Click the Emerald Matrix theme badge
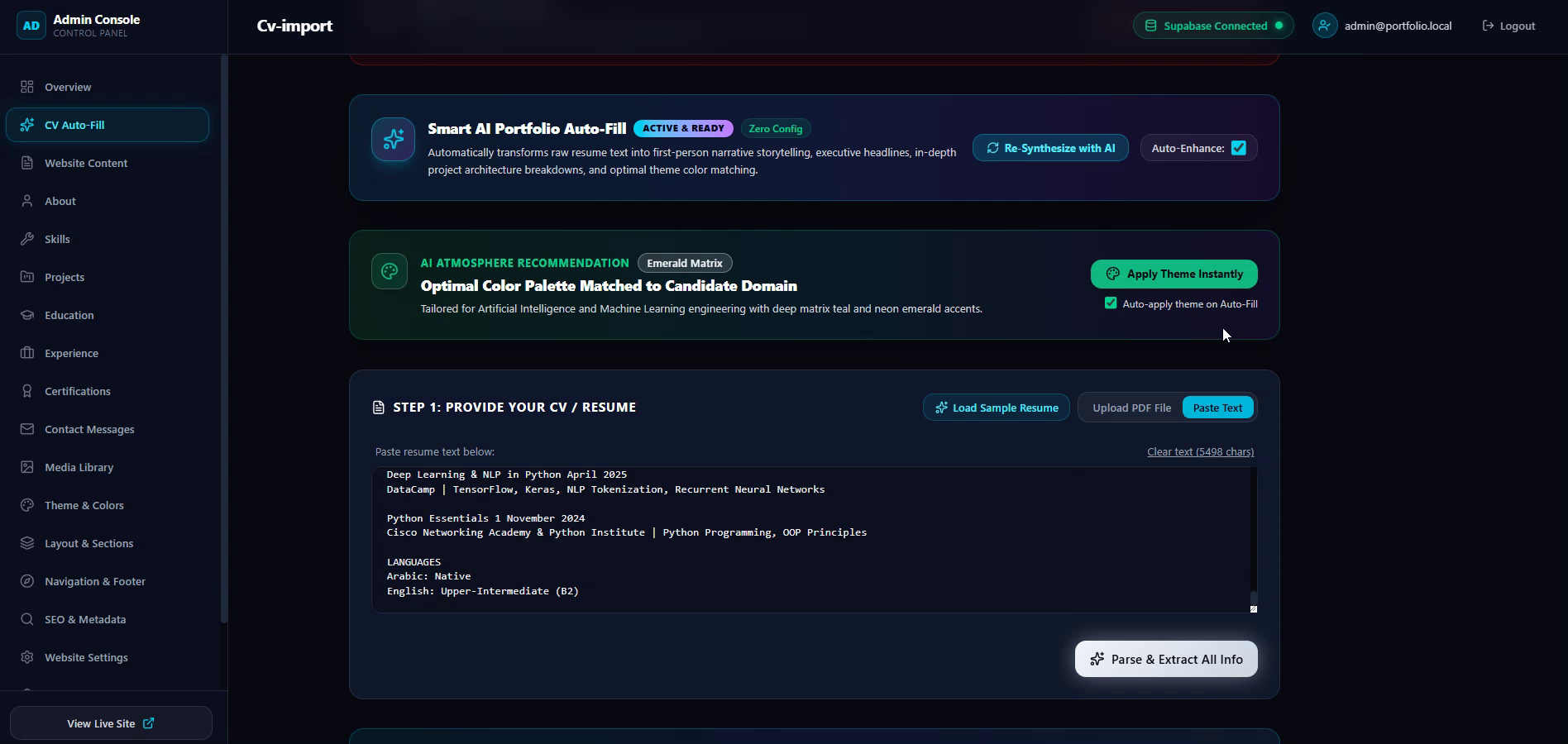The image size is (1568, 744). 685,263
